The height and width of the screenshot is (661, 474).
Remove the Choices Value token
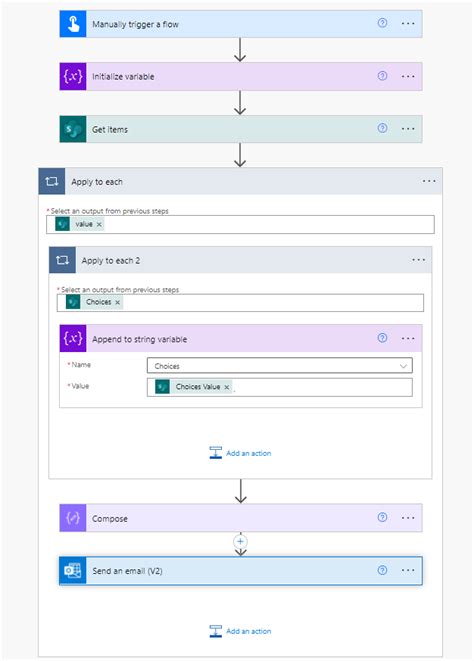(x=226, y=387)
